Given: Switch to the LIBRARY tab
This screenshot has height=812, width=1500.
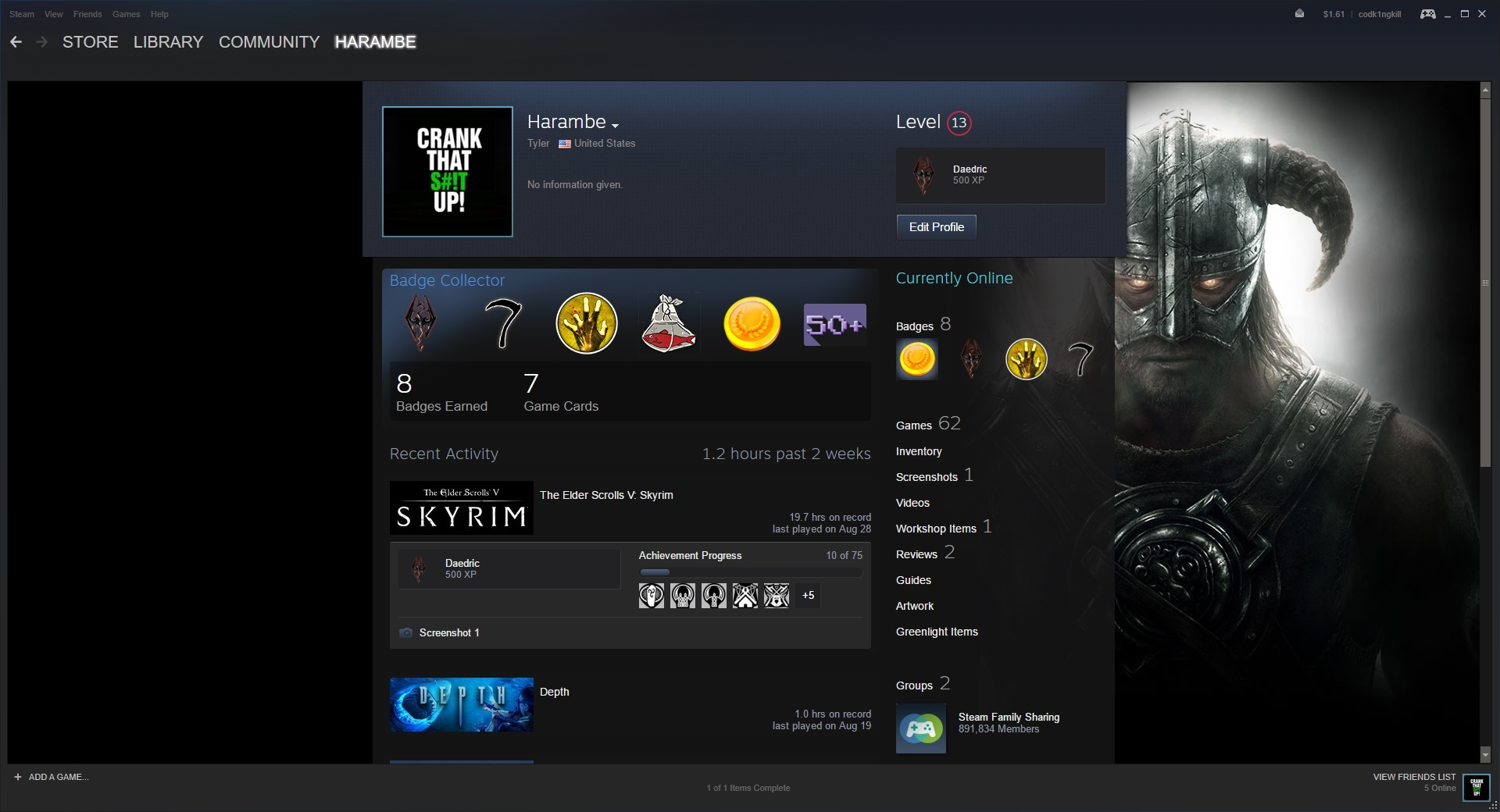Looking at the screenshot, I should point(168,42).
